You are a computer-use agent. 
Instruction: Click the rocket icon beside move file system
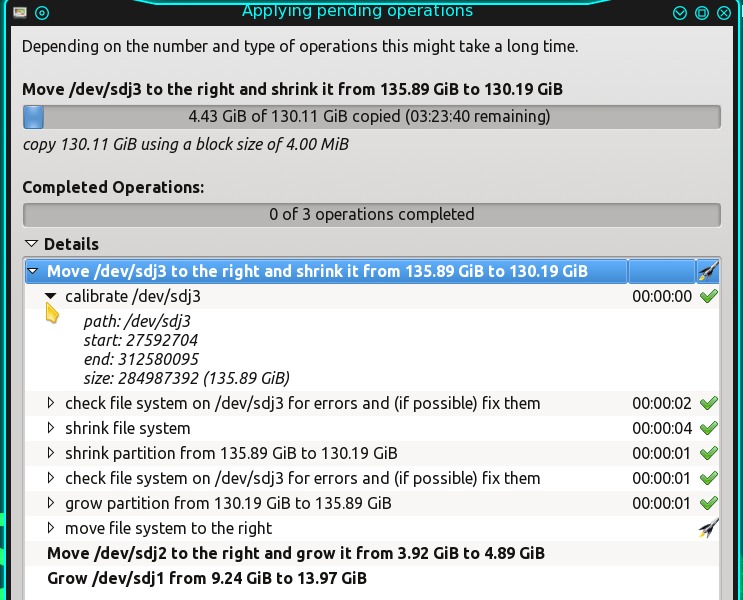point(708,528)
